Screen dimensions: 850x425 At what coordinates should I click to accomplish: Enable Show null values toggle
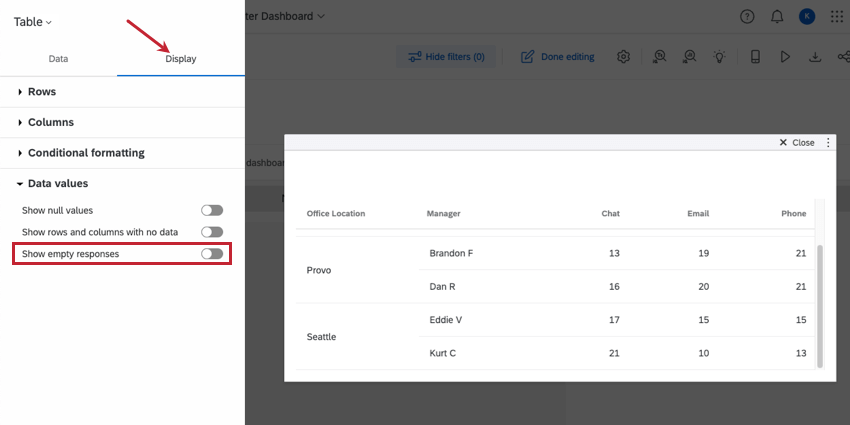(212, 210)
